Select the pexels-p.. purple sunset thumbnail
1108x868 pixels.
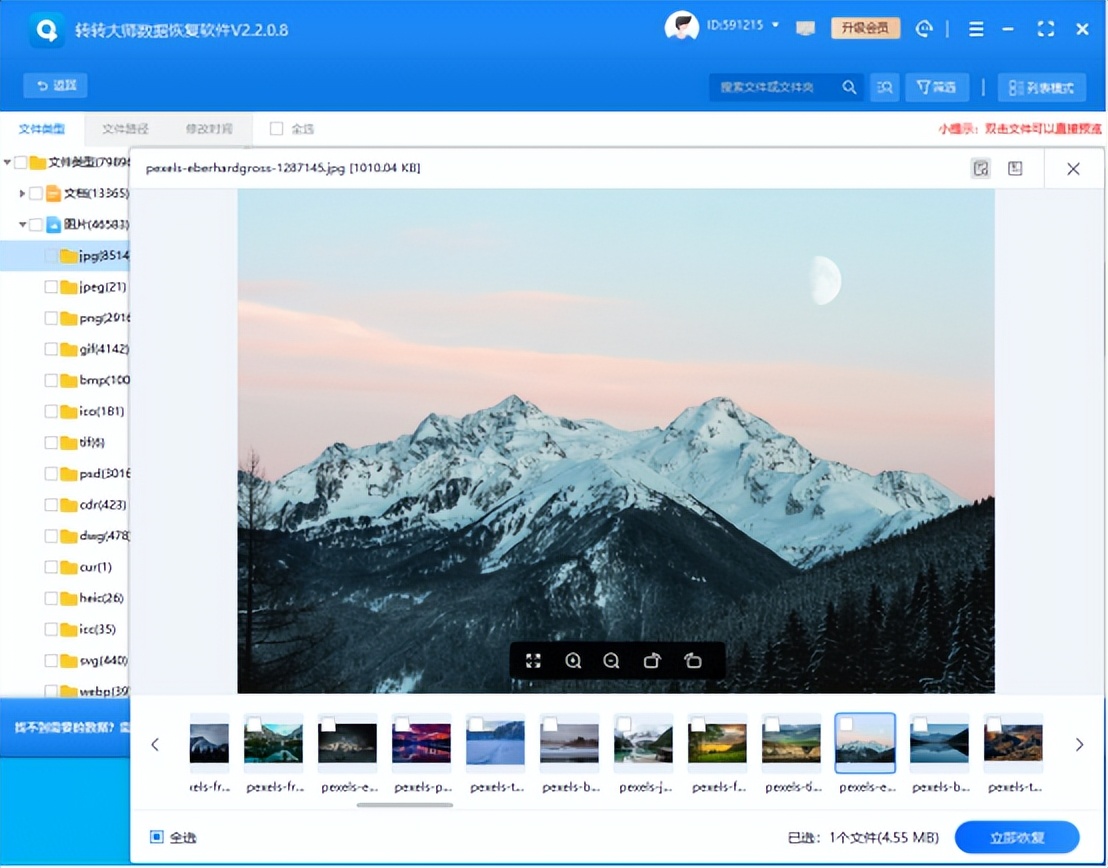point(421,742)
